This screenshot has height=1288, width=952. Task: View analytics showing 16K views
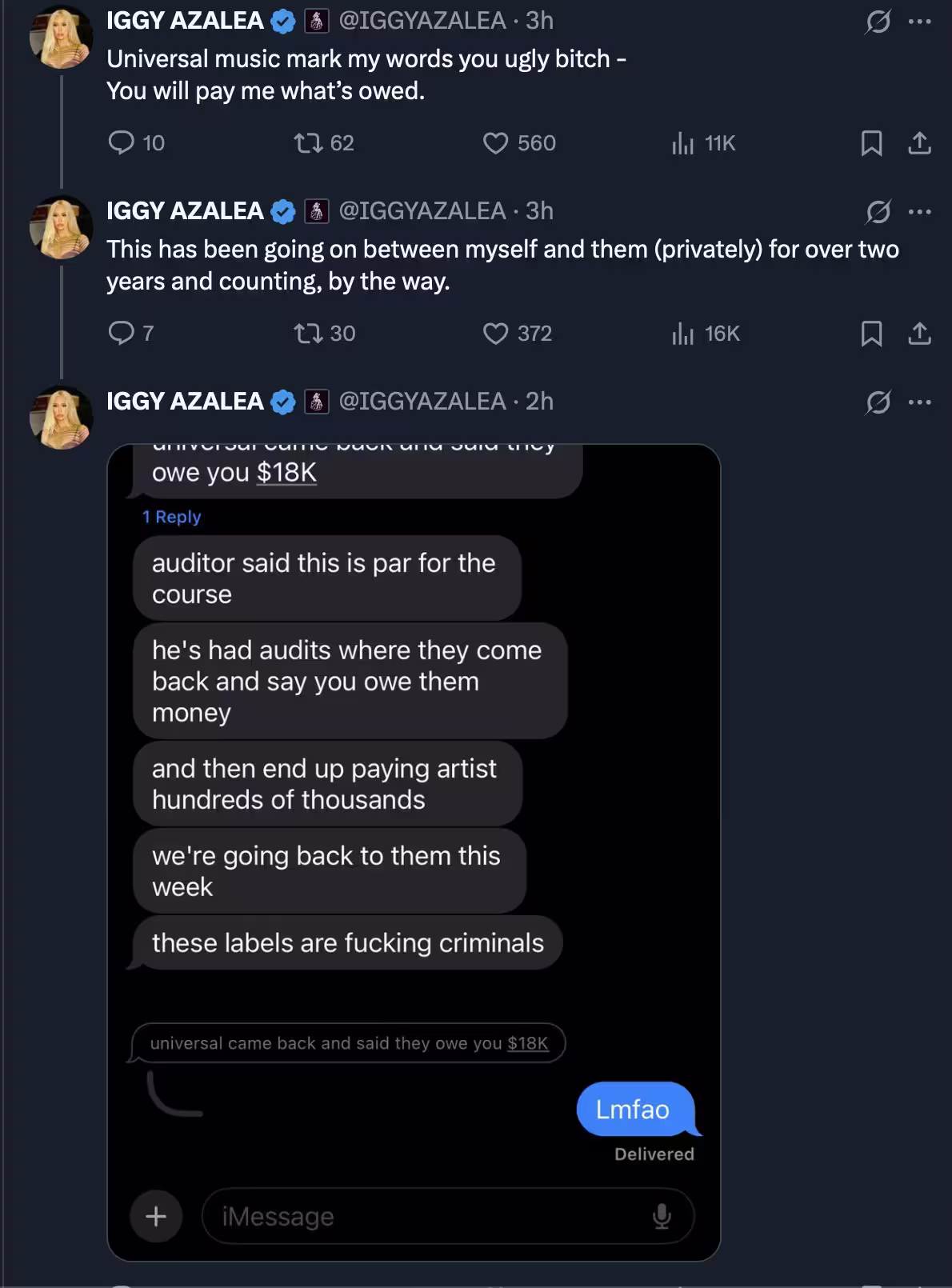[682, 333]
